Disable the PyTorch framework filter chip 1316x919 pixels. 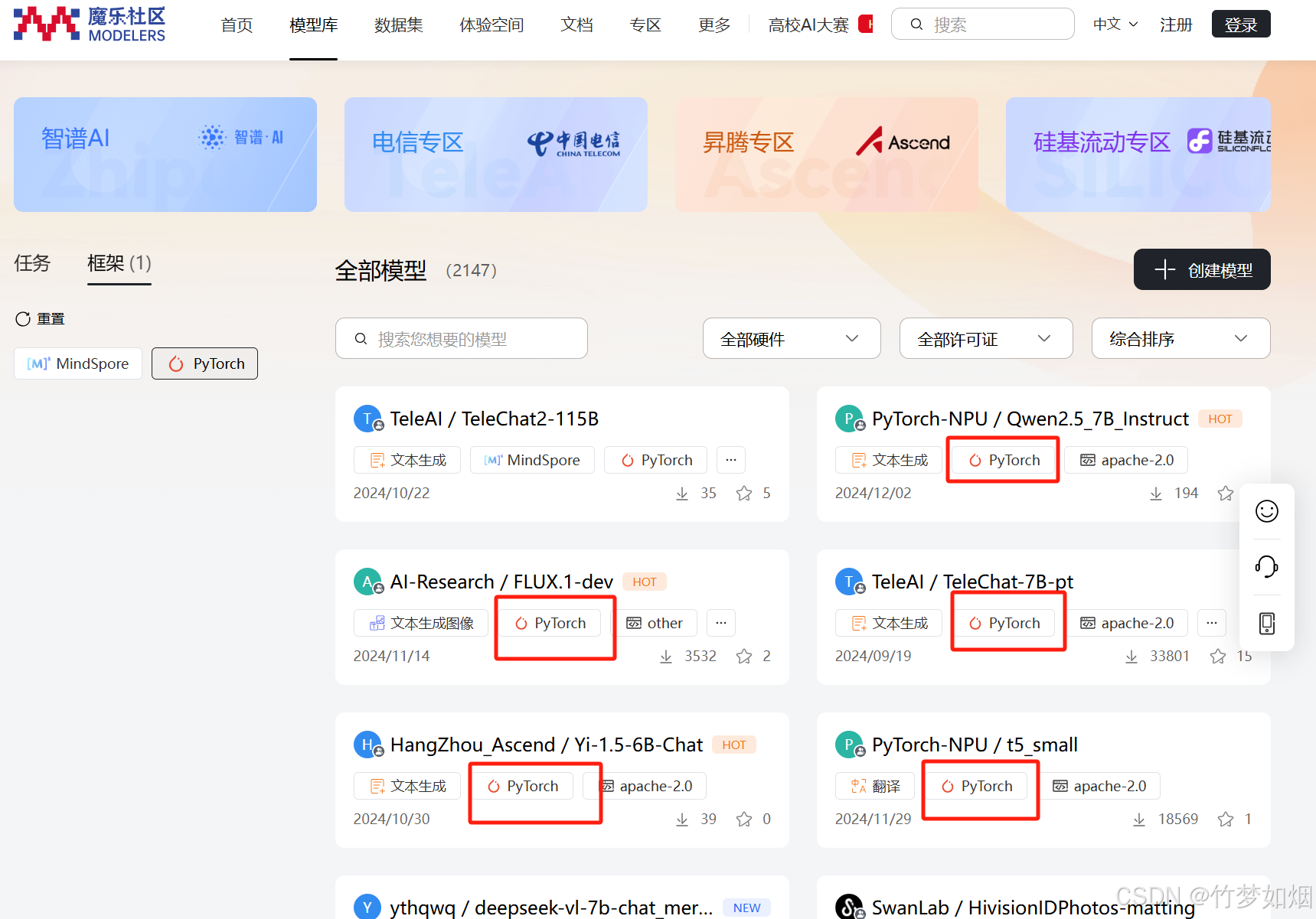(204, 363)
